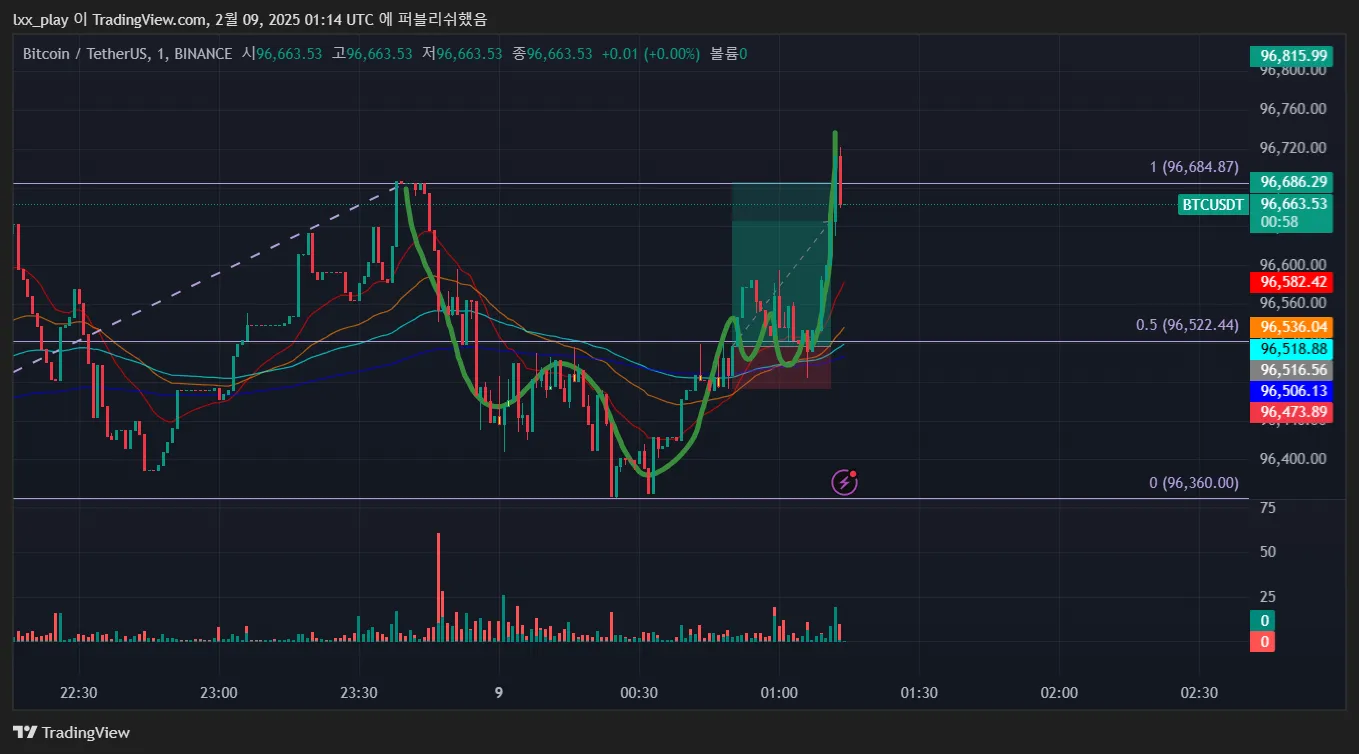1359x754 pixels.
Task: Click the volume axis 50 tick
Action: tap(1267, 552)
